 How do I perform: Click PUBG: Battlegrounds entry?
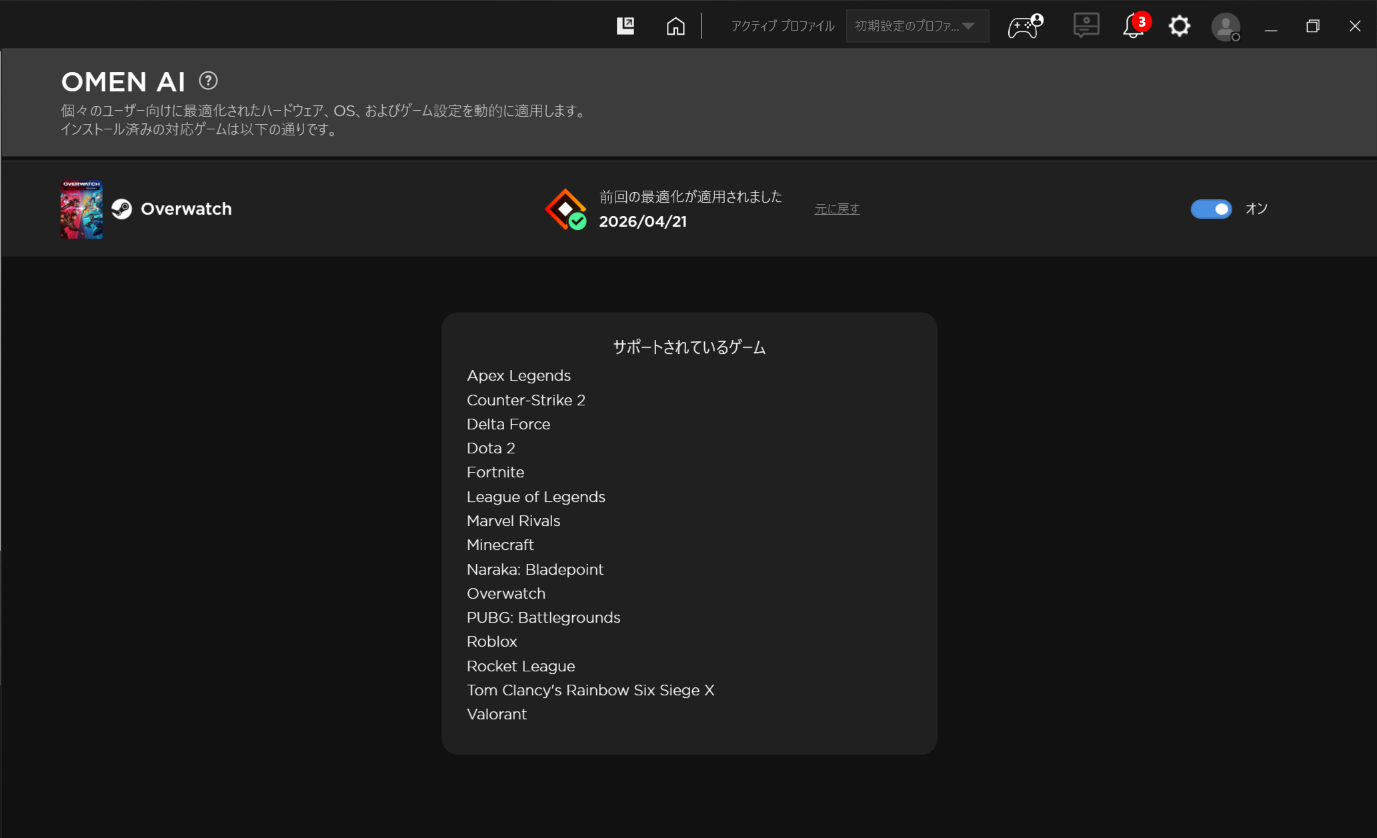tap(544, 618)
